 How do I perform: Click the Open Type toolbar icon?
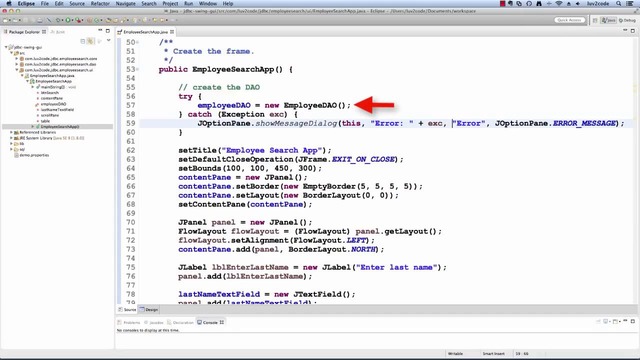(109, 20)
